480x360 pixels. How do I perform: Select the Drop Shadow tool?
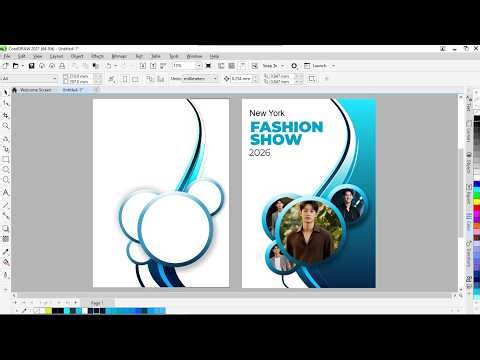click(6, 228)
